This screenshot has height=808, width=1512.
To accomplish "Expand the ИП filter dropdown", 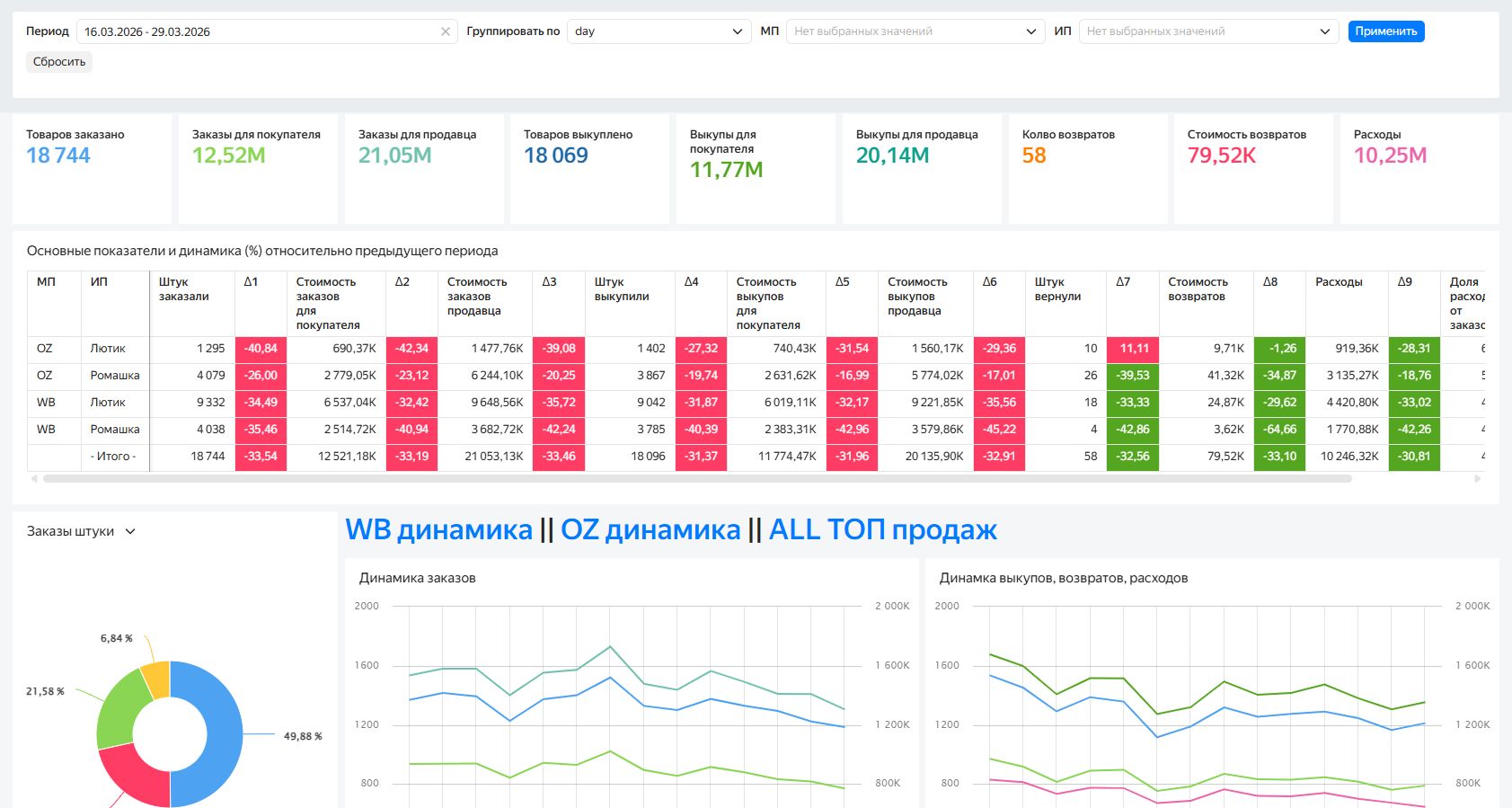I will point(1208,31).
